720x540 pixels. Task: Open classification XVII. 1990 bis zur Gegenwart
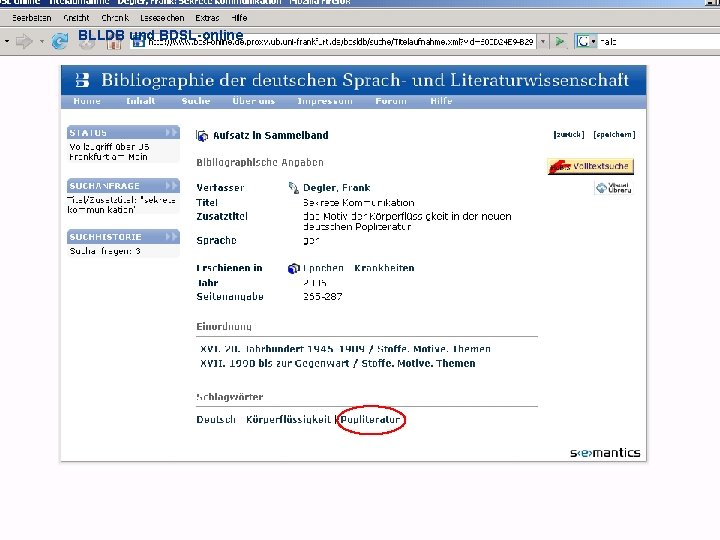(338, 364)
